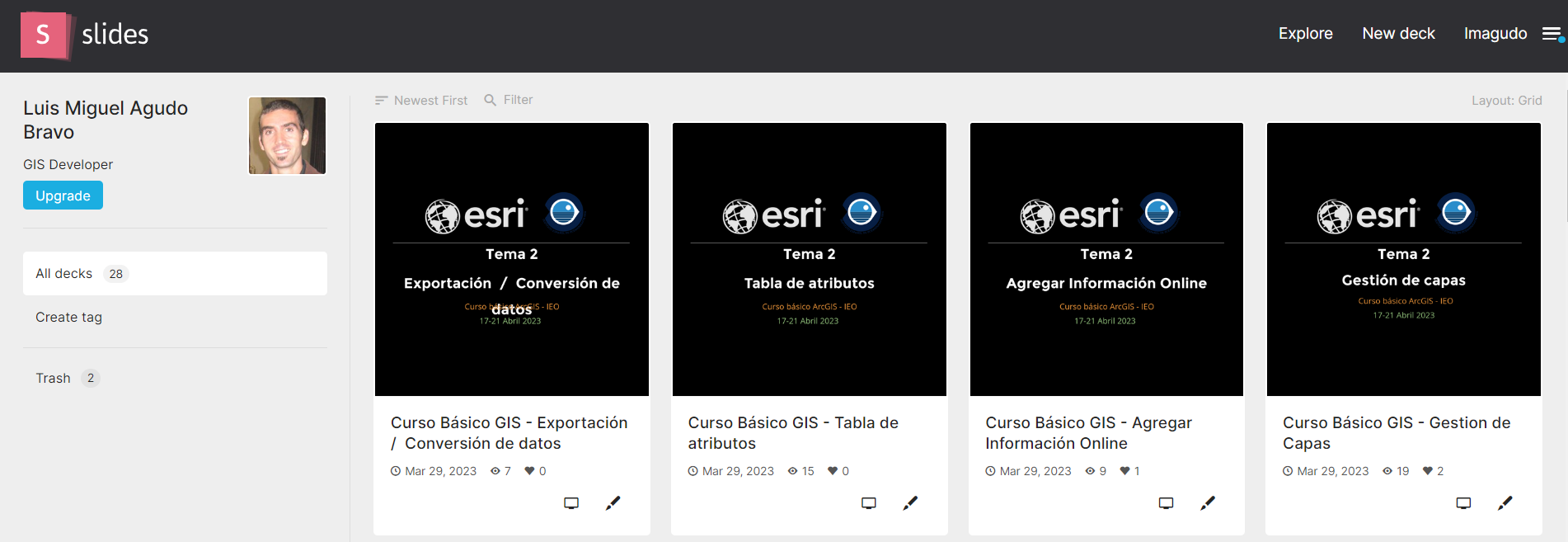
Task: Open title Curso Básico GIS - Tabla de atributos
Action: (793, 433)
